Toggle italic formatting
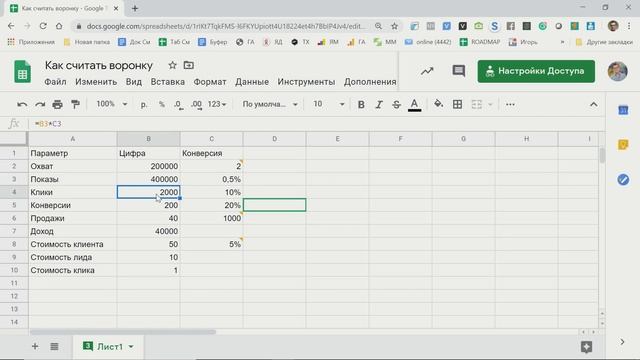 pos(379,104)
